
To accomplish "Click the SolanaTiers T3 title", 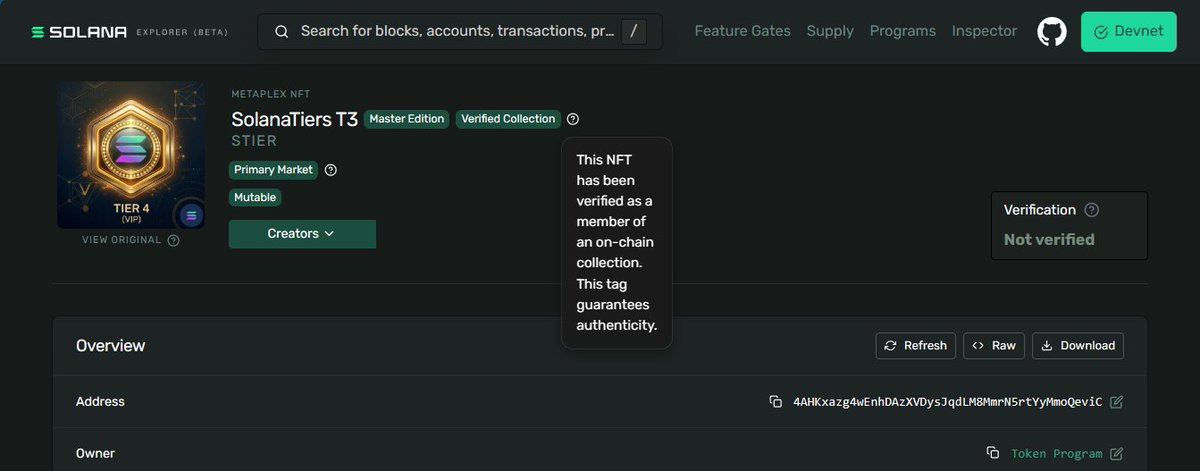I will coord(294,119).
